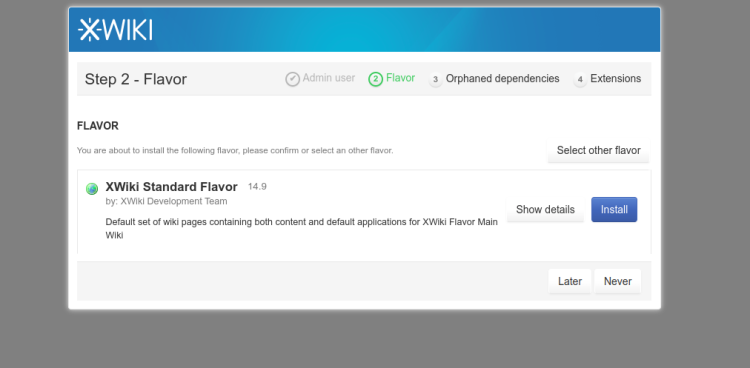
Task: Go to Orphaned dependencies step
Action: click(x=502, y=78)
